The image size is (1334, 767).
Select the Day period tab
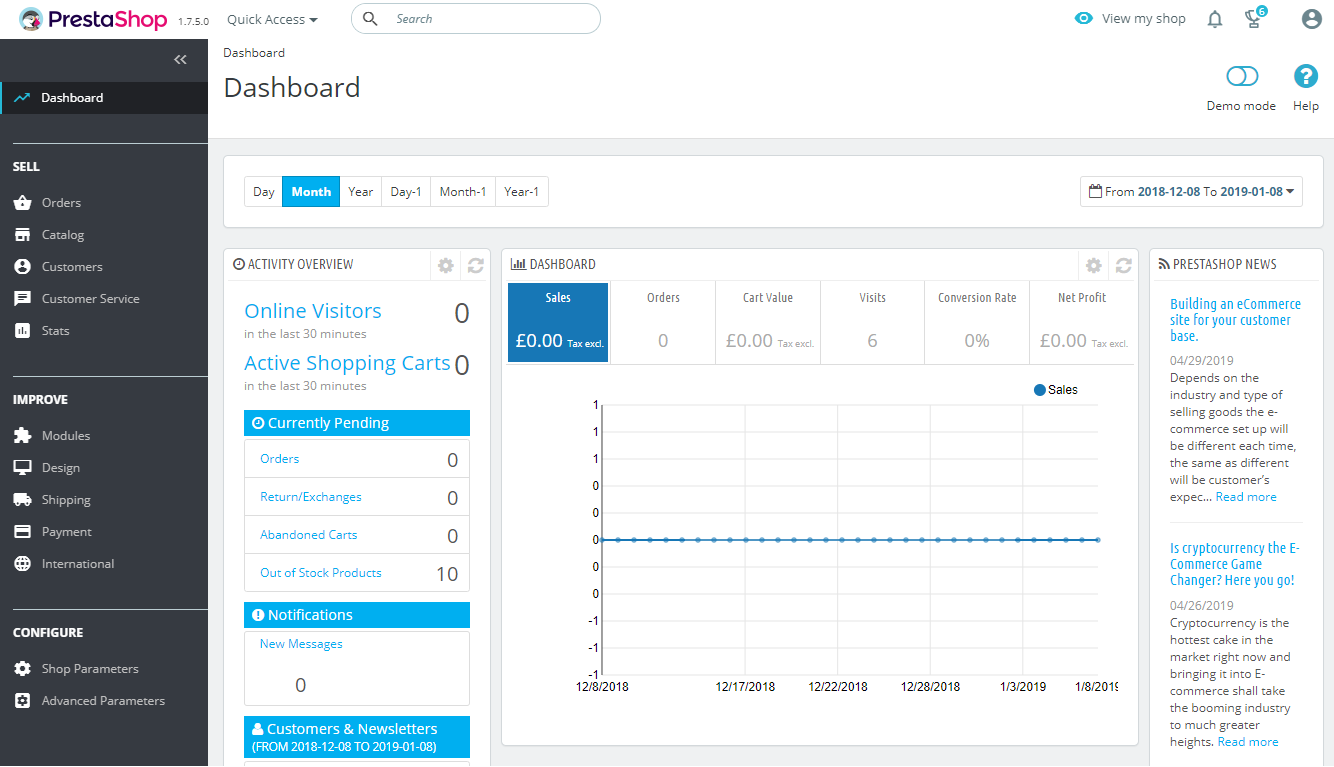point(264,192)
